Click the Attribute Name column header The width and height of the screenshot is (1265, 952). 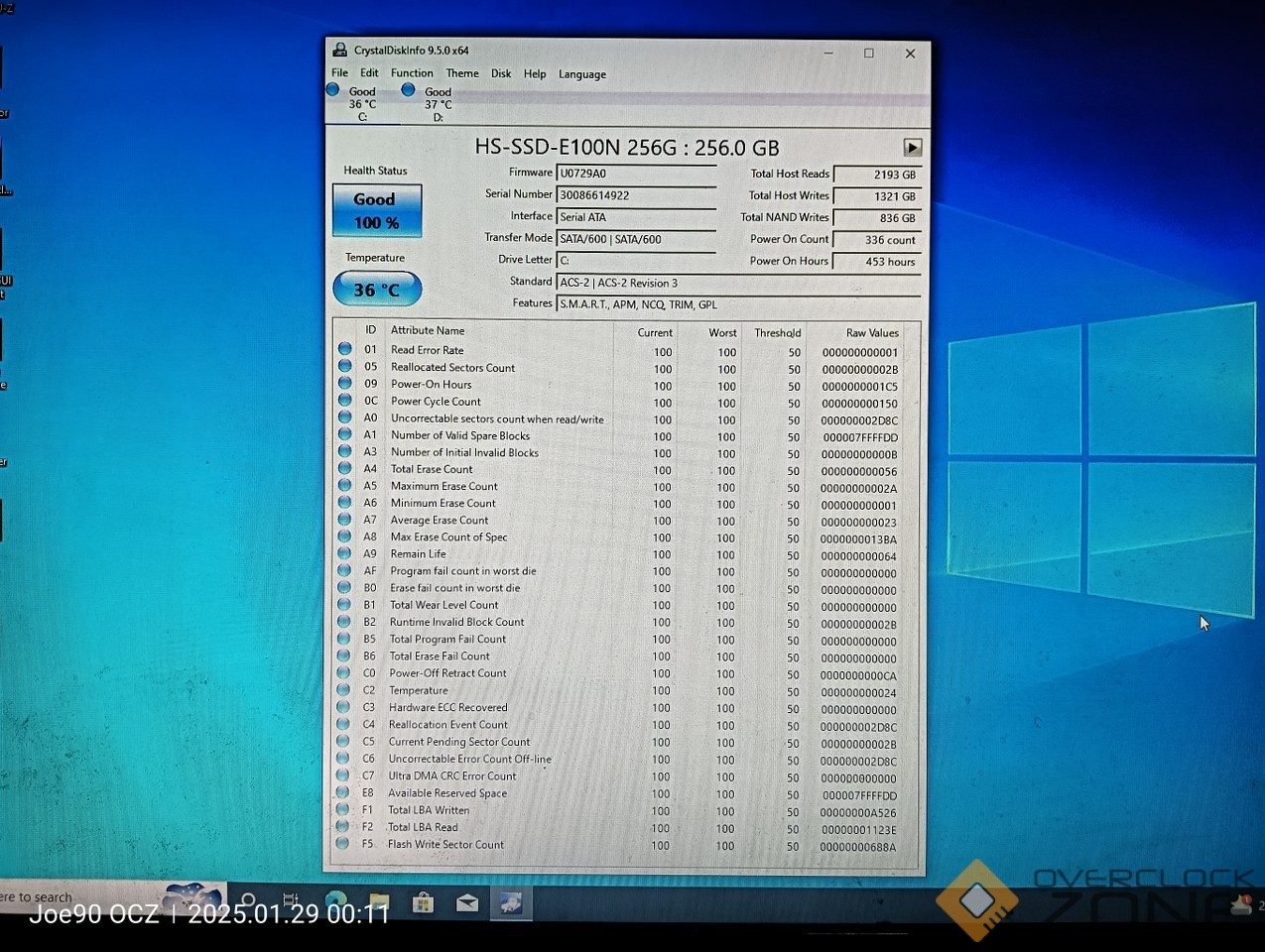click(428, 330)
